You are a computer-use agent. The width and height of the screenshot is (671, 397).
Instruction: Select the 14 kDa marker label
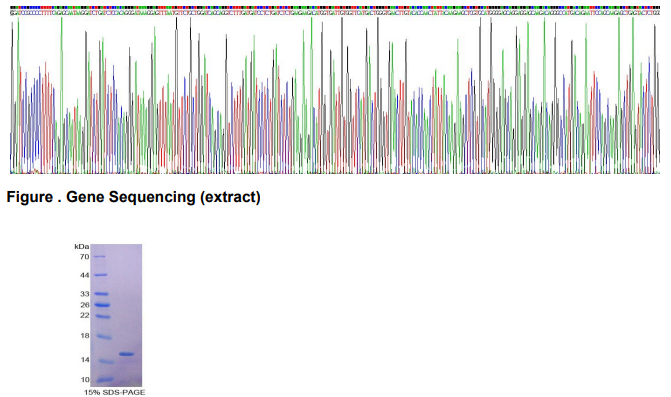tap(84, 360)
